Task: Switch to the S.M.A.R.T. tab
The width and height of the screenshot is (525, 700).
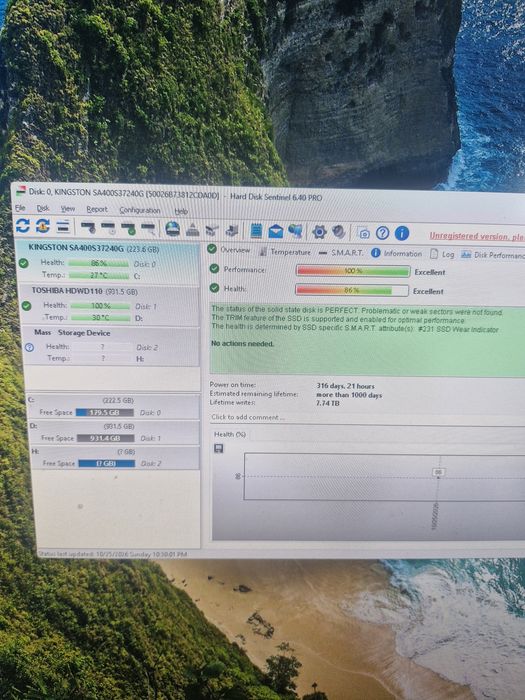Action: [x=341, y=253]
